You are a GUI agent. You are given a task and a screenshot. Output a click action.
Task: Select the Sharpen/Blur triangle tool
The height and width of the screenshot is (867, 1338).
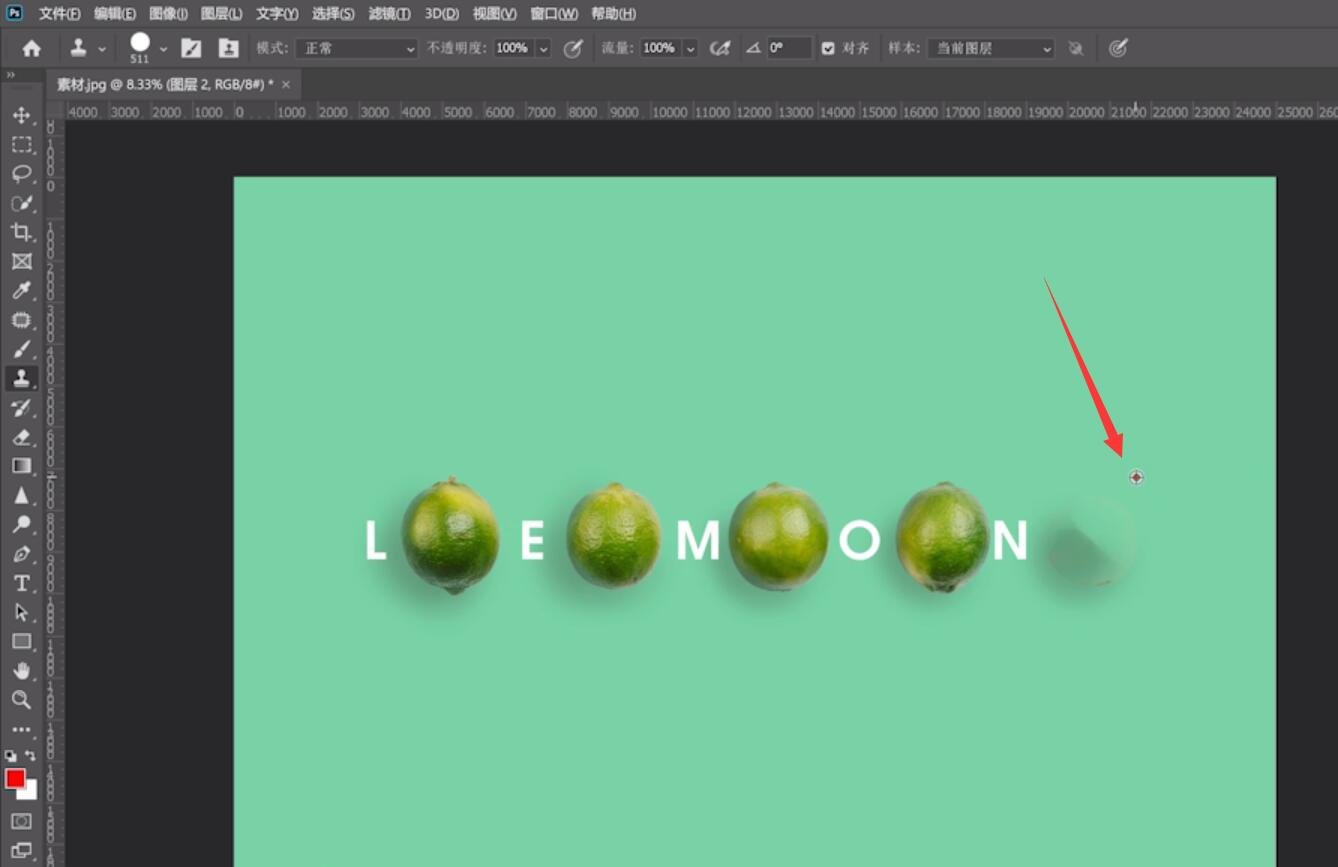point(21,495)
